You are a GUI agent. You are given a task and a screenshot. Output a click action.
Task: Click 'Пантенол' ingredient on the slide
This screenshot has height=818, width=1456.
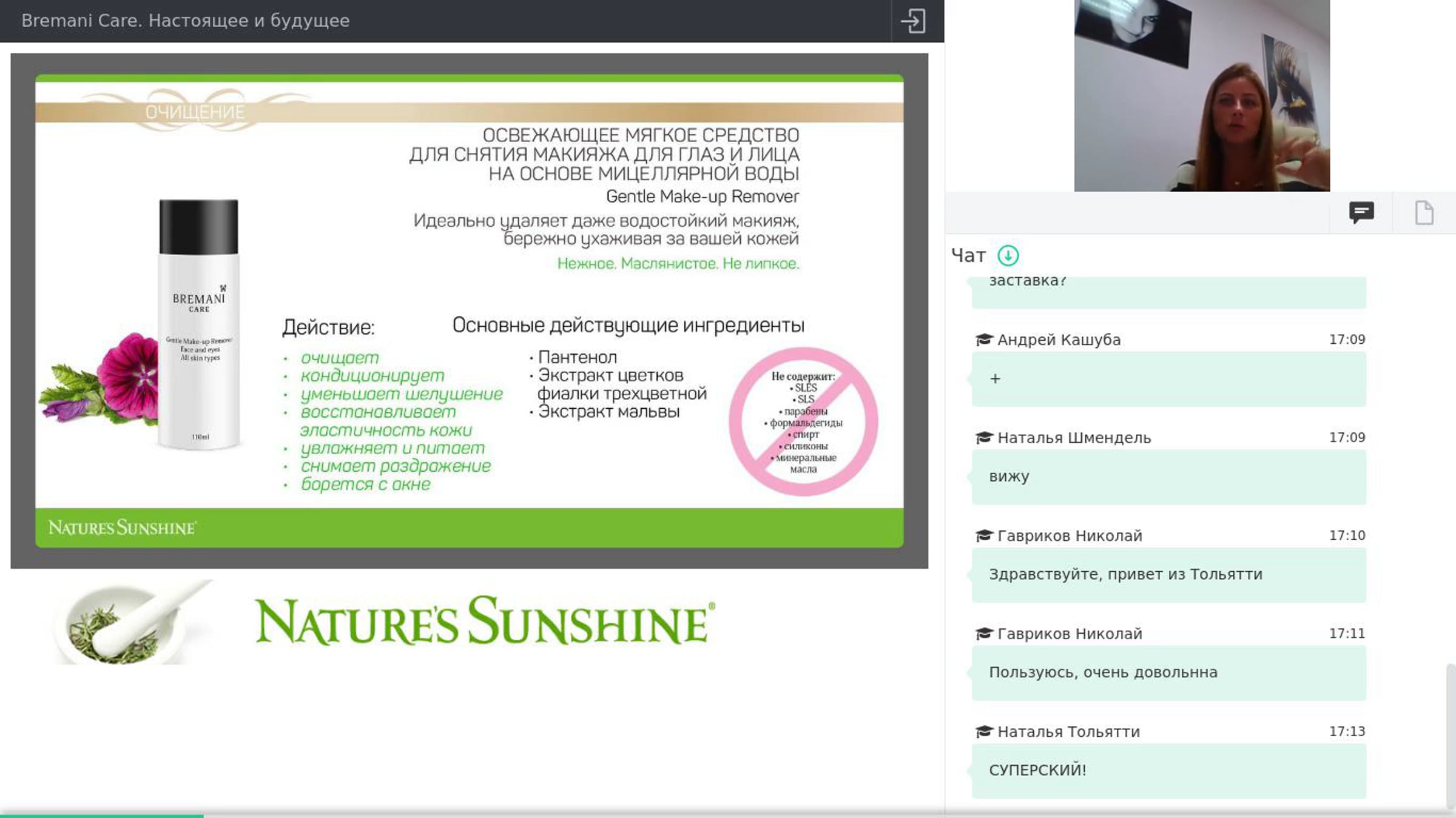click(x=578, y=357)
